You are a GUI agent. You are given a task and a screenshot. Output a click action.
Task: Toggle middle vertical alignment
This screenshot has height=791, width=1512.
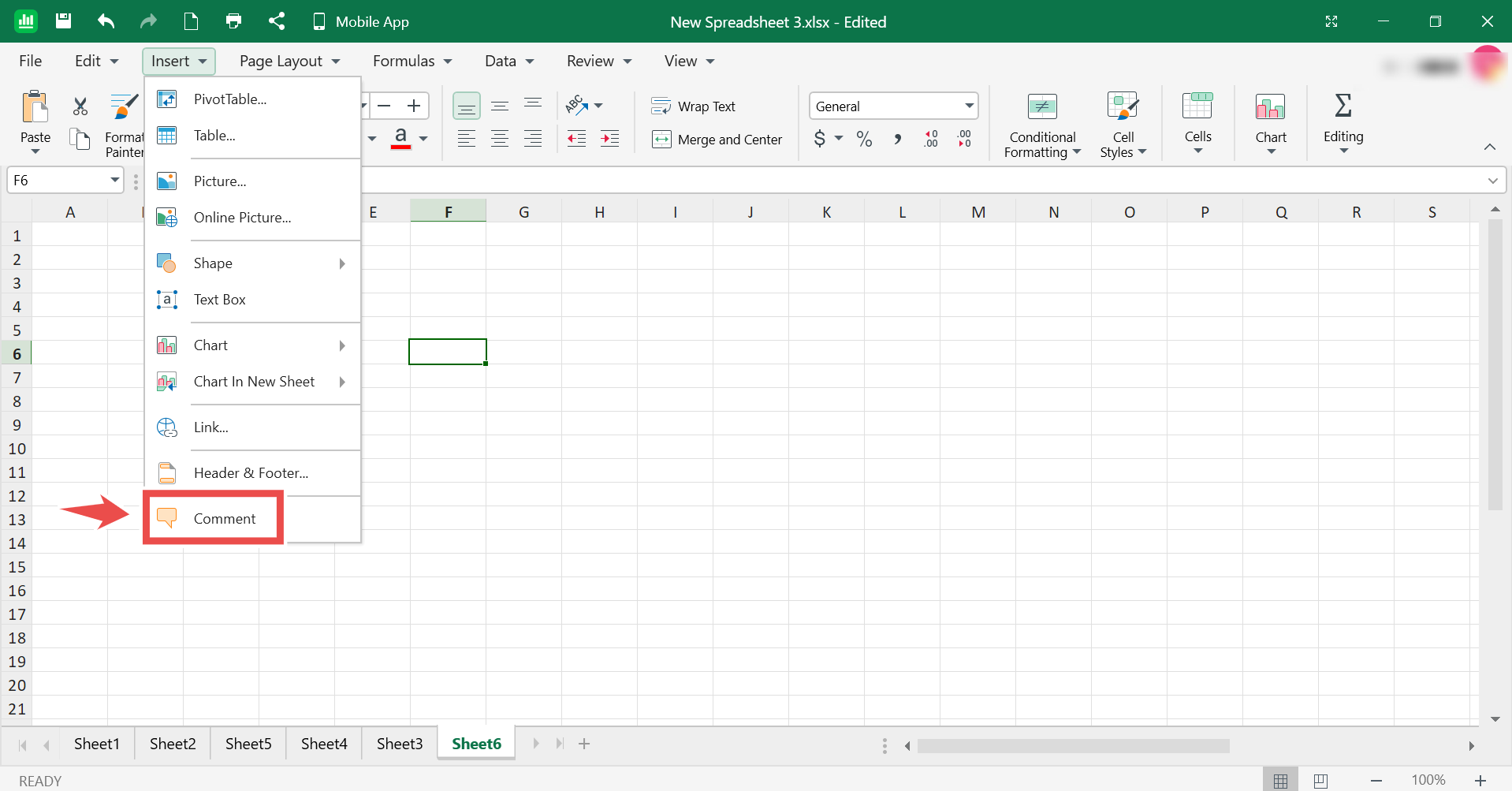pos(500,106)
